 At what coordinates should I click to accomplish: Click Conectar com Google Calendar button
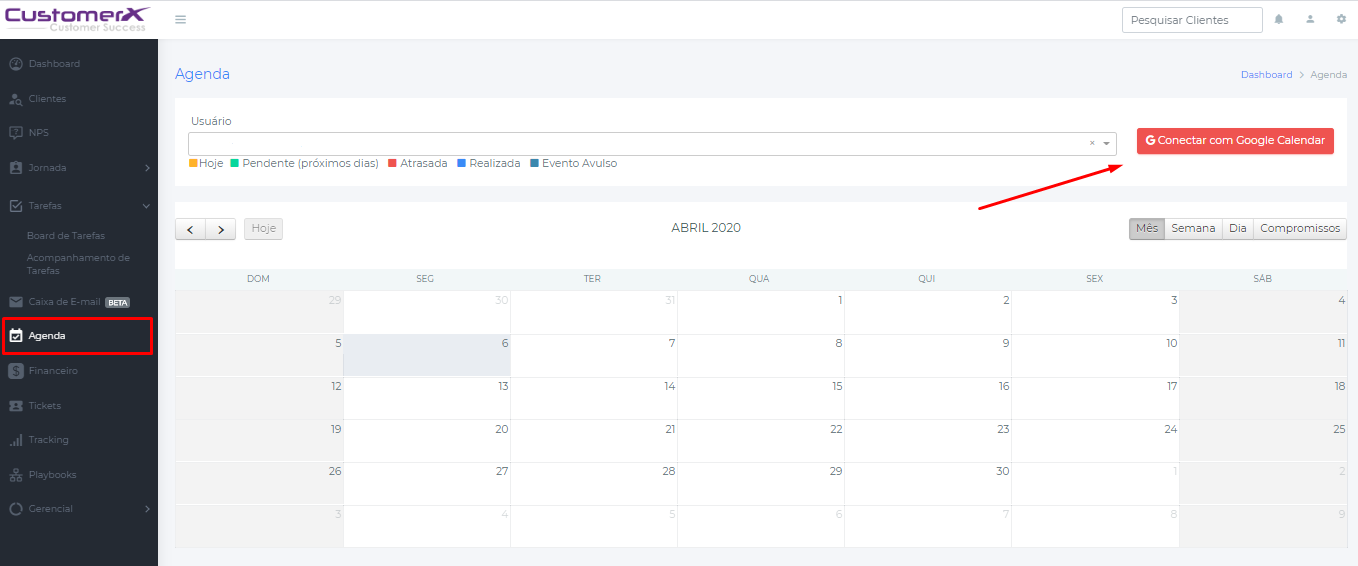tap(1235, 141)
